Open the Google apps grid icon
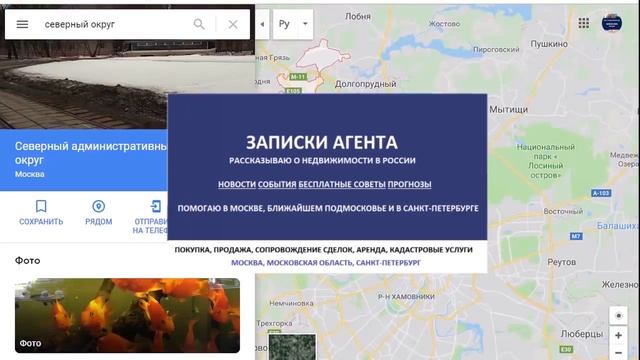Viewport: 640px width, 360px height. (x=584, y=23)
